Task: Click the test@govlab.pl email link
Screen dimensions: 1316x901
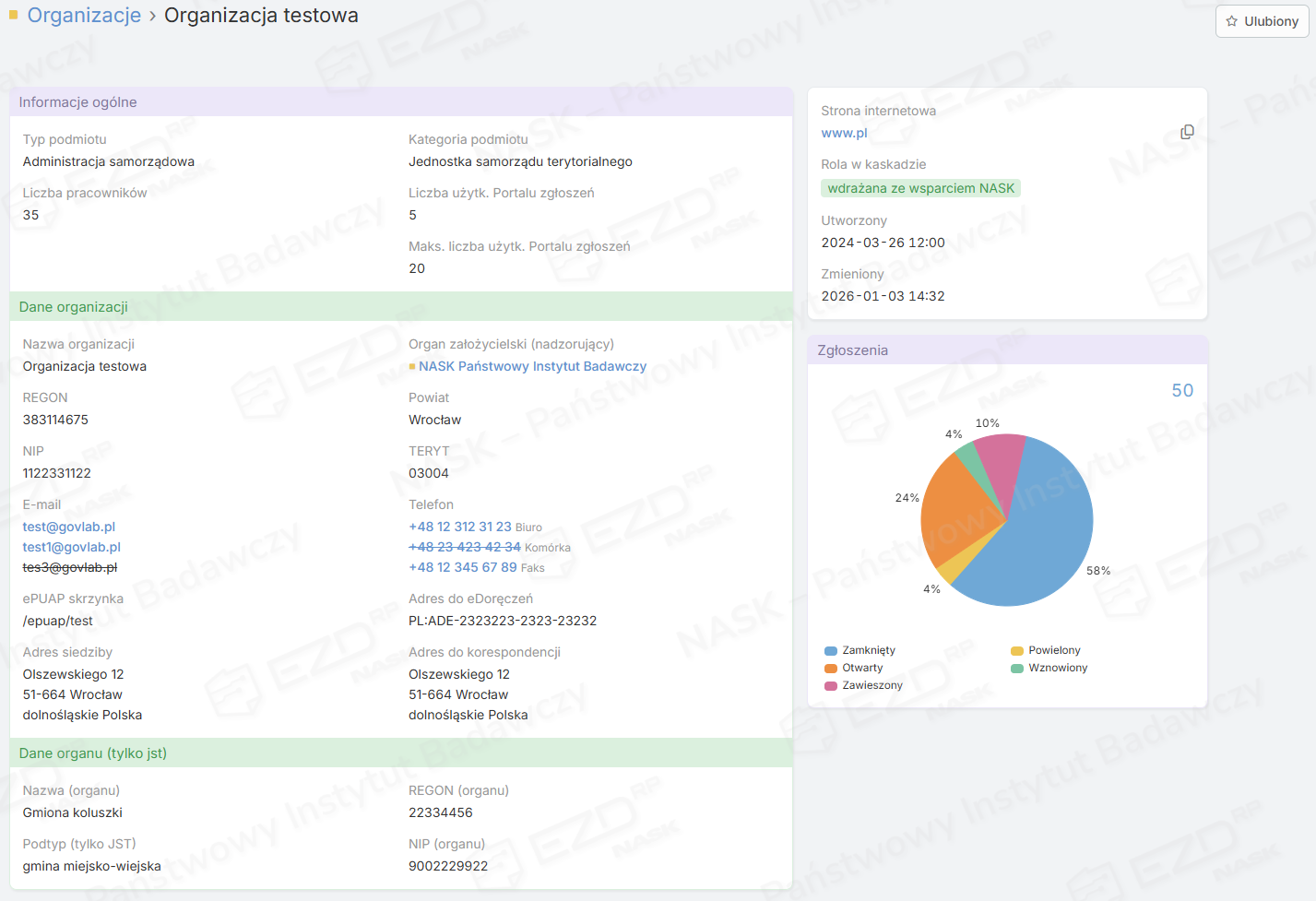Action: (69, 527)
